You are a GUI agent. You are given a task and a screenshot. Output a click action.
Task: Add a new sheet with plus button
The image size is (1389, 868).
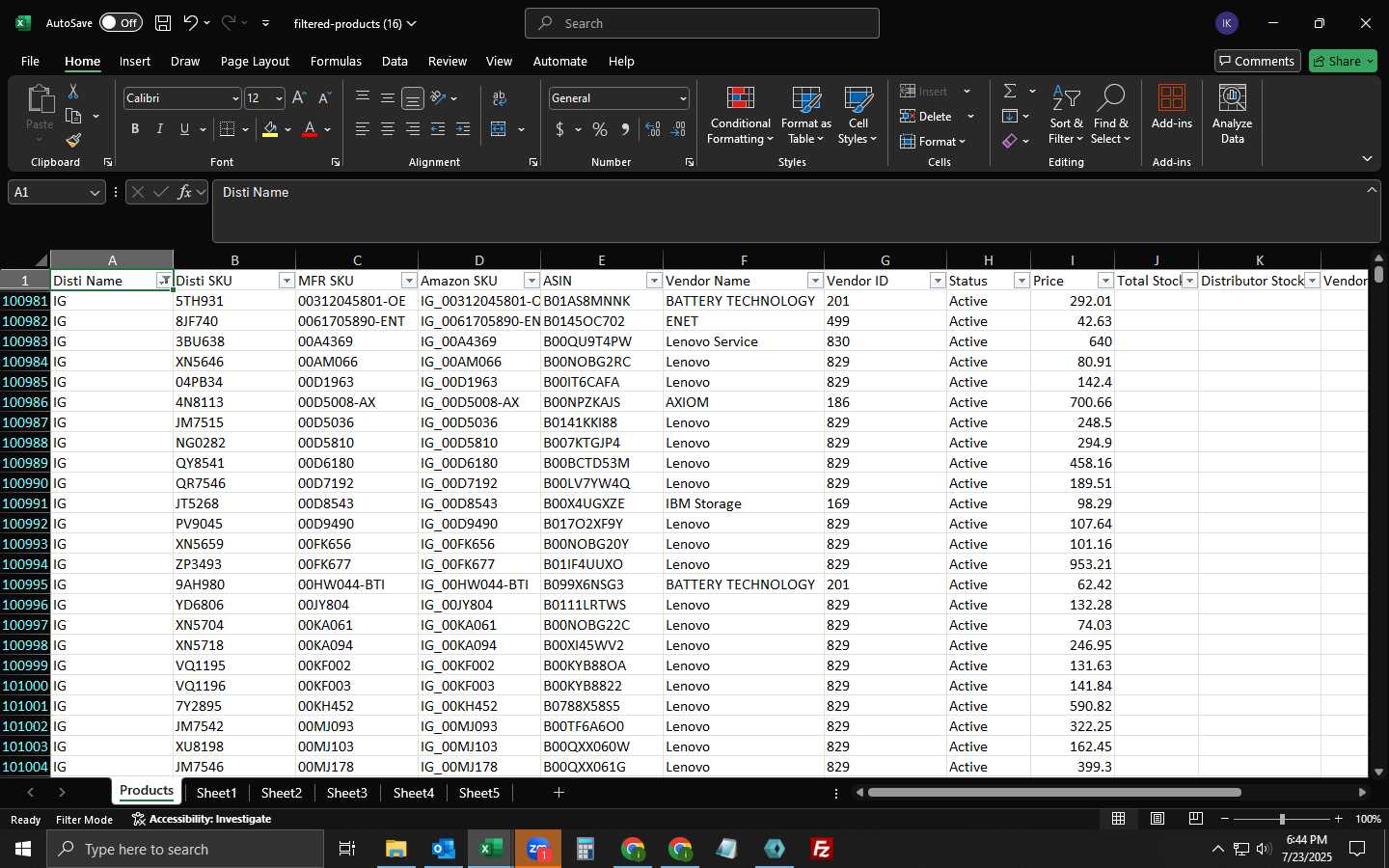pos(558,793)
